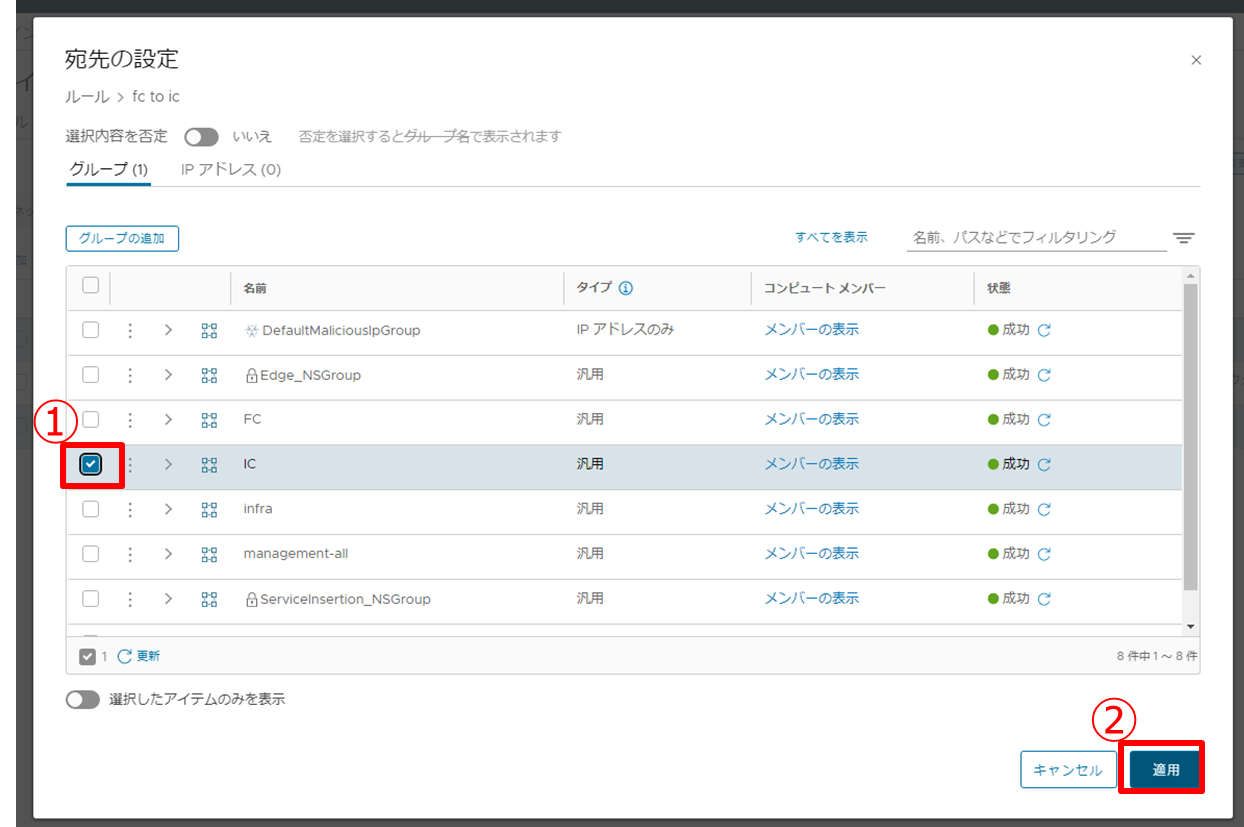
Task: Open three-dot menu for FC group
Action: click(130, 420)
